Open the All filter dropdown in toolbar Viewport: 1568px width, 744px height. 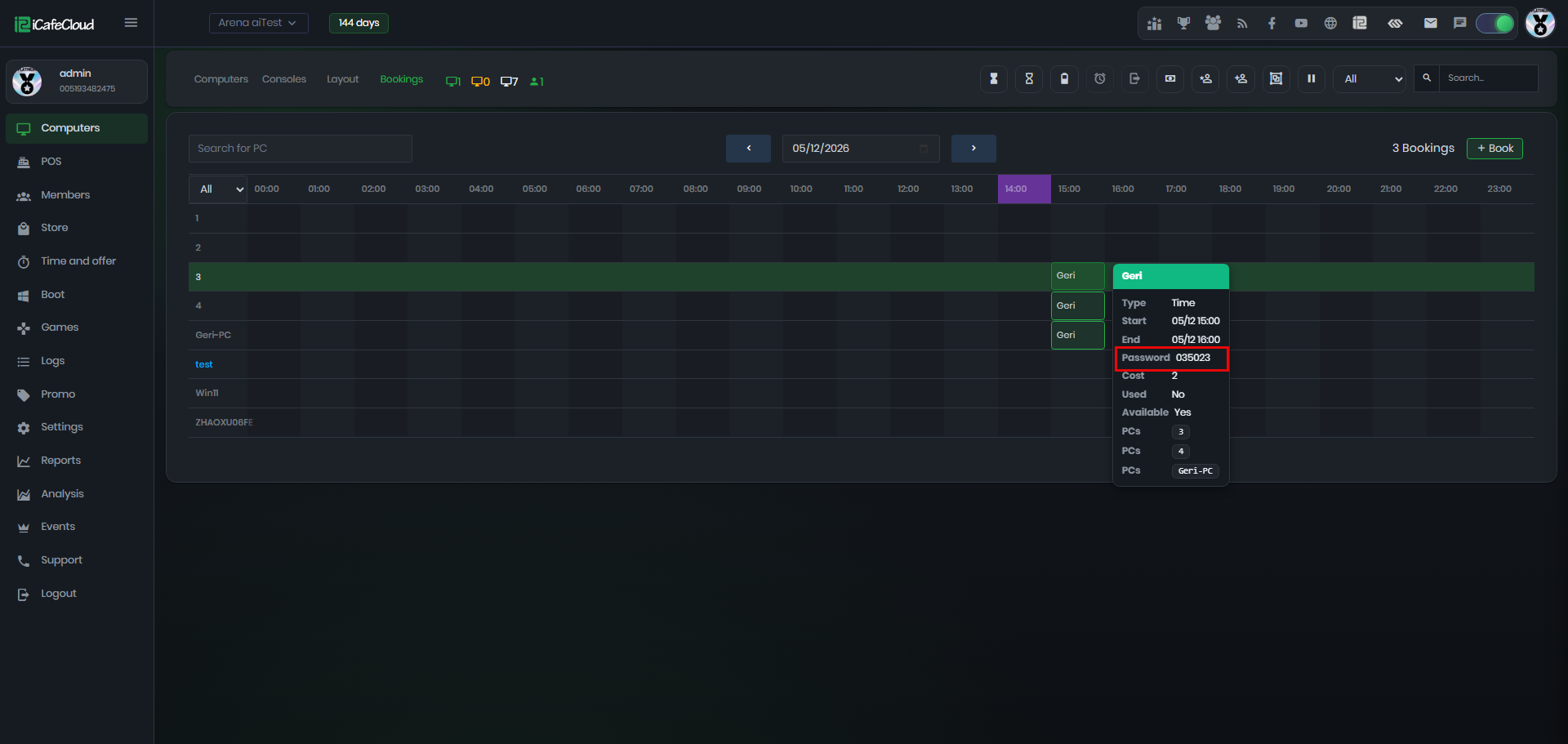(x=1370, y=78)
